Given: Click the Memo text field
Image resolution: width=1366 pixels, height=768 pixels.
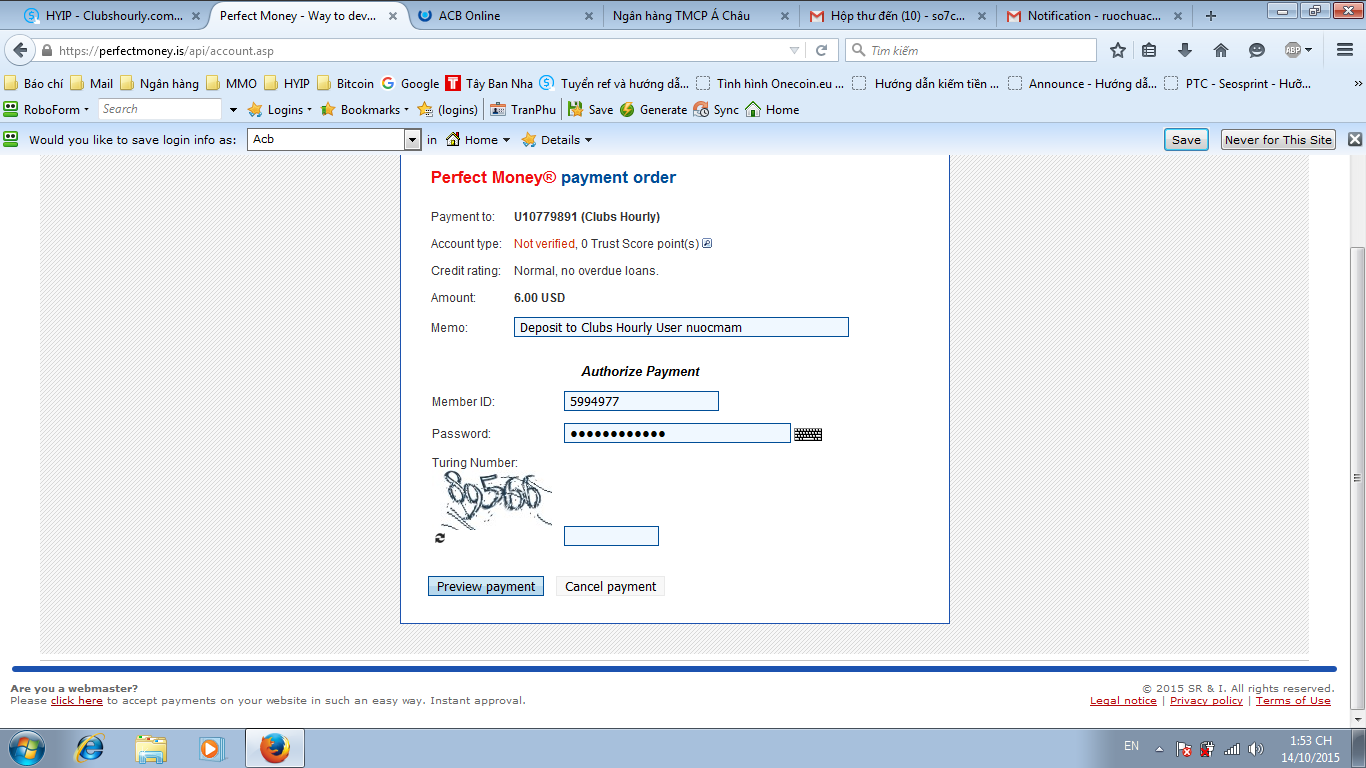Looking at the screenshot, I should 681,327.
